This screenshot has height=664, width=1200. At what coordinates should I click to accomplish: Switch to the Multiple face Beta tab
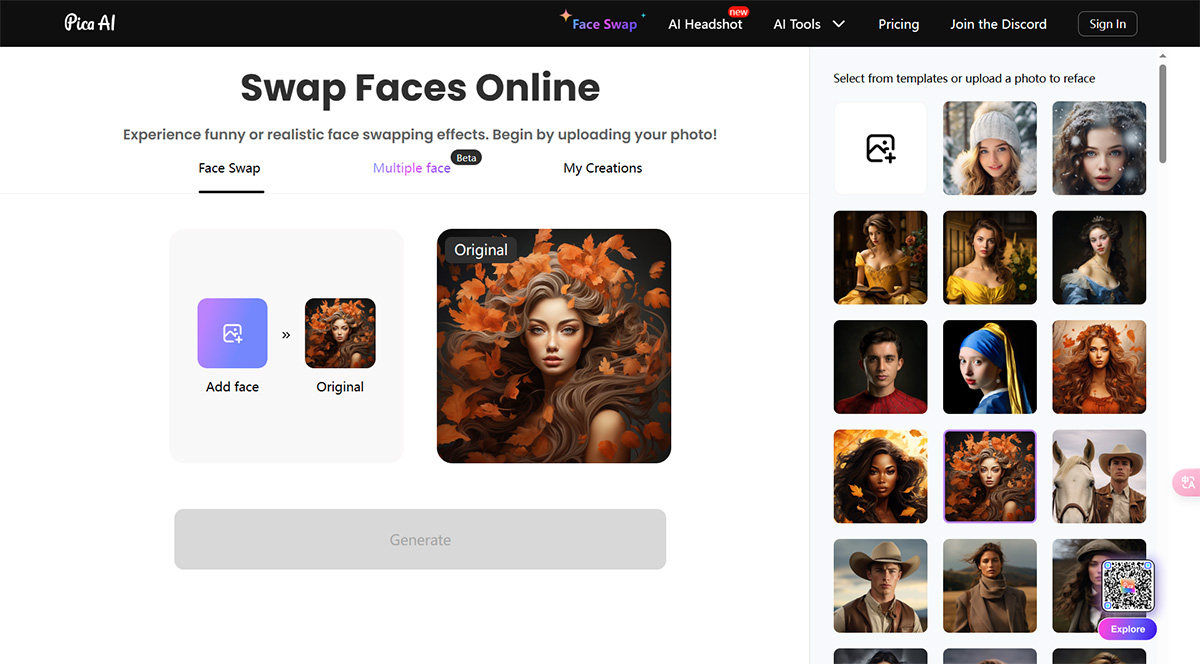click(x=411, y=167)
